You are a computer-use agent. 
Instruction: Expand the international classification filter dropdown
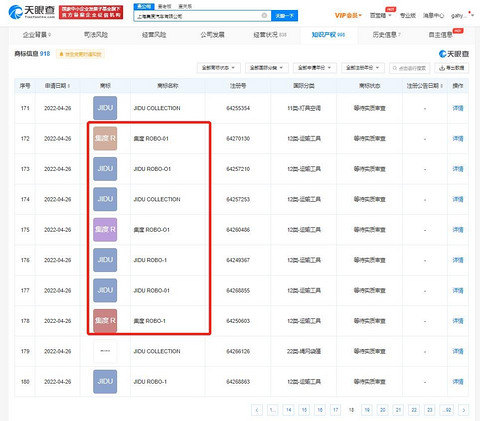266,68
